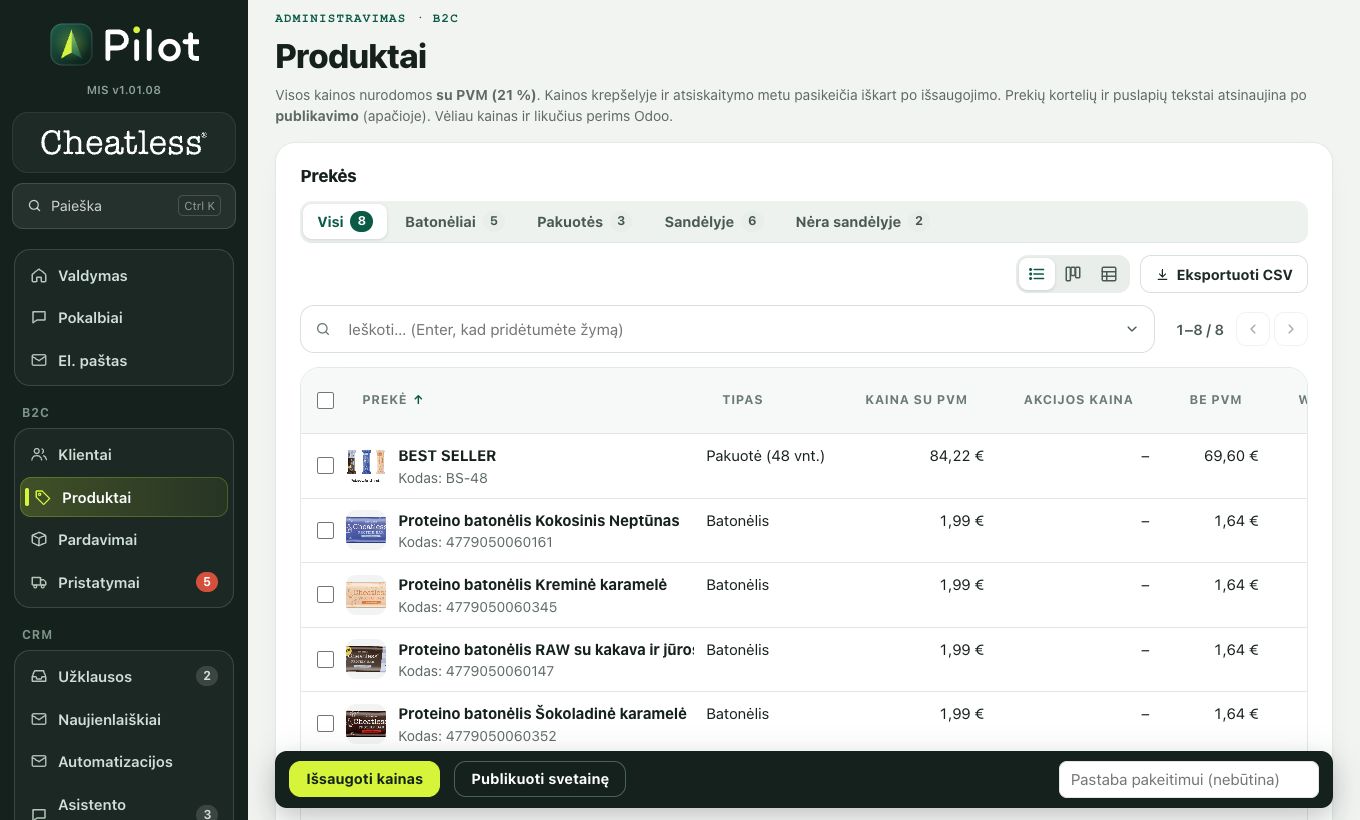The width and height of the screenshot is (1360, 820).
Task: Check the Kreminė karamelė row
Action: tap(325, 595)
